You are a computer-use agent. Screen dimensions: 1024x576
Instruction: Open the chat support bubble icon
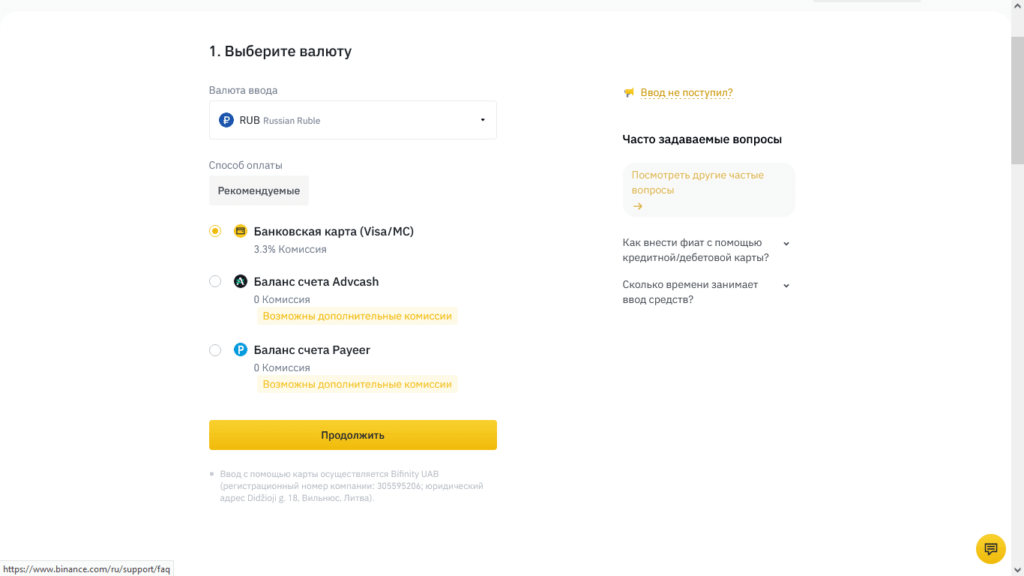click(990, 549)
